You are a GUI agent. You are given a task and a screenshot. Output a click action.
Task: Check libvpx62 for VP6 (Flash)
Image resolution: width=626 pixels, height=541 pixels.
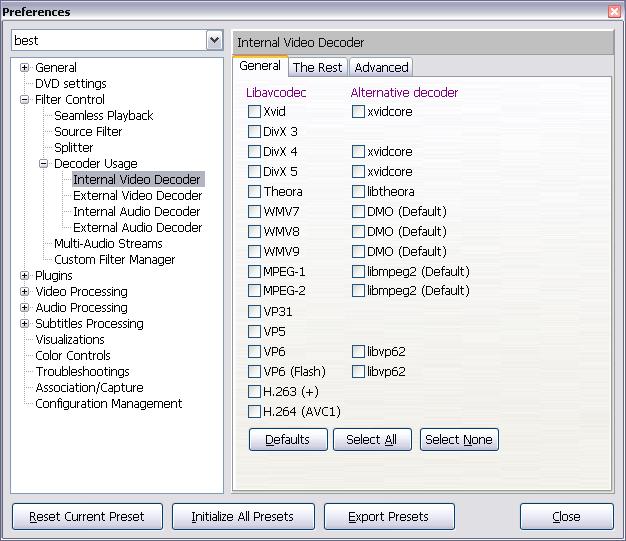(x=358, y=372)
